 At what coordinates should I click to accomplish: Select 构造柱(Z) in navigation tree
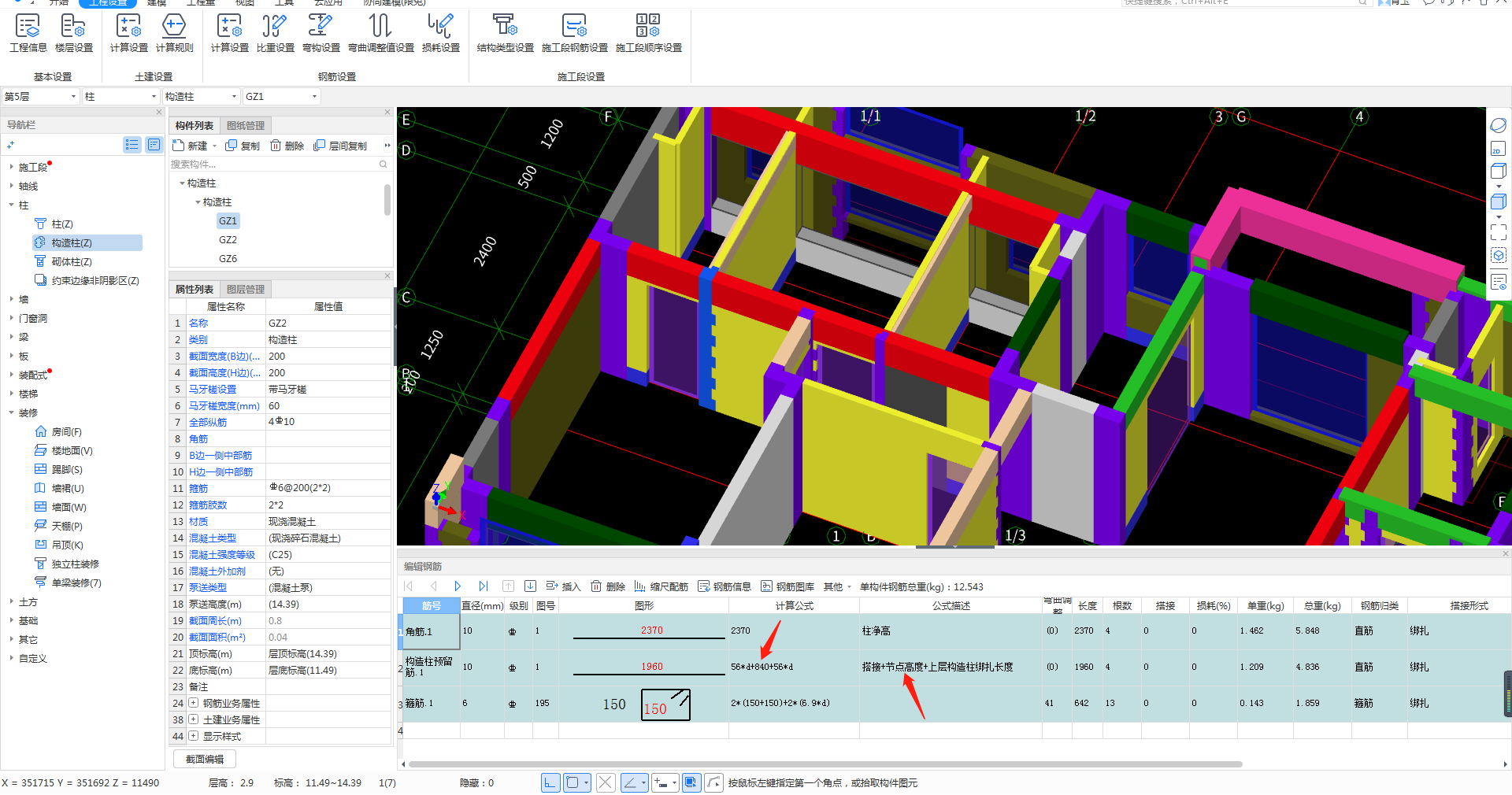87,242
